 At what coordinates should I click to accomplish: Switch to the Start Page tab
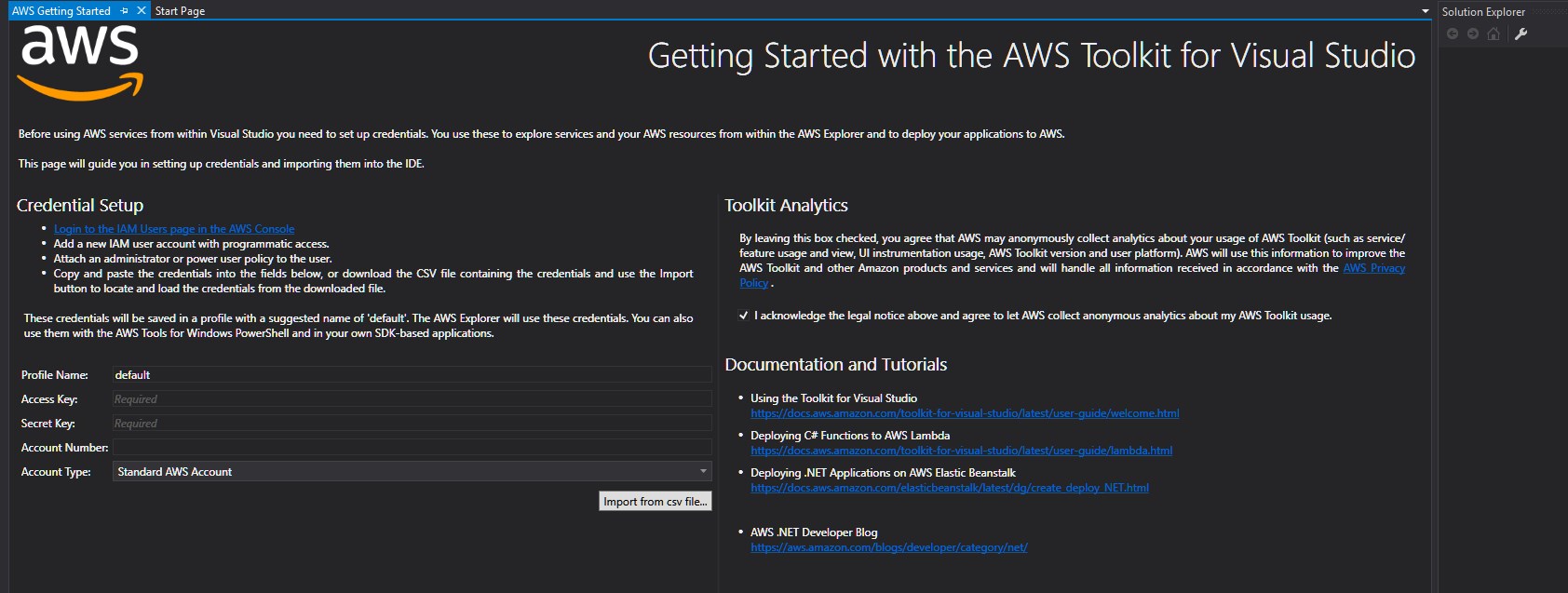pyautogui.click(x=180, y=11)
